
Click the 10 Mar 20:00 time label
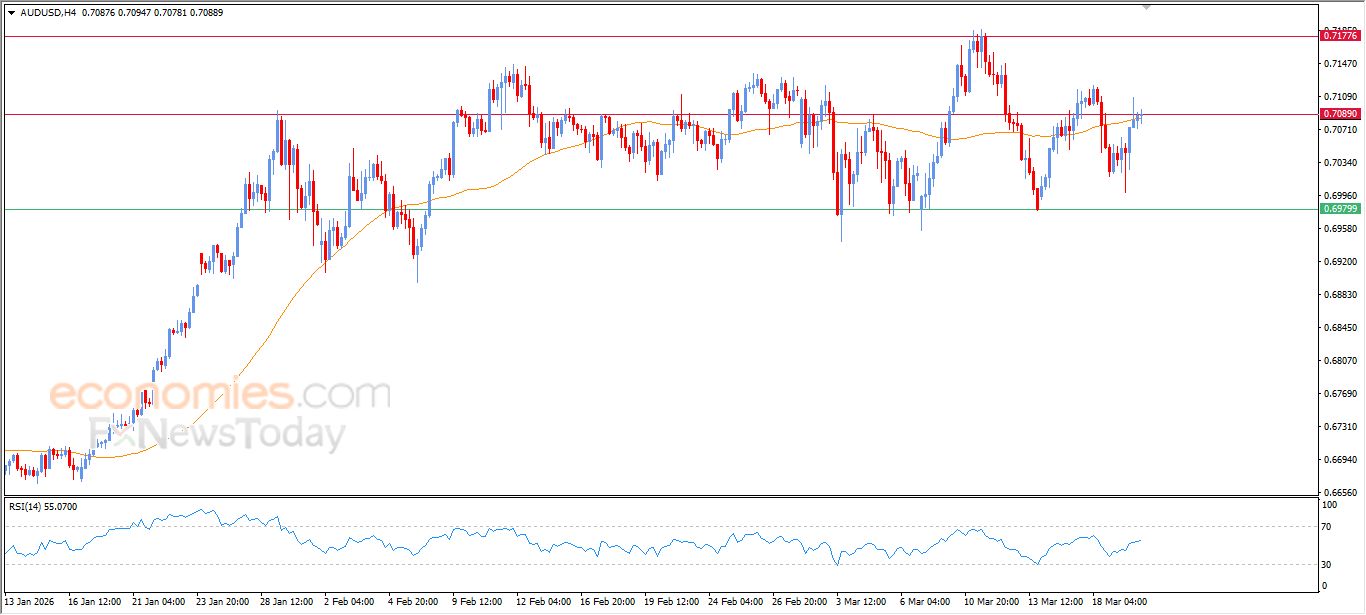993,602
